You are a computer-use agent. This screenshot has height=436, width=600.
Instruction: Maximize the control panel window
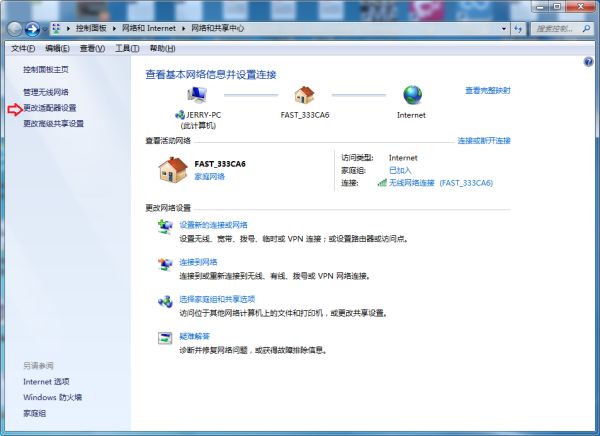pyautogui.click(x=557, y=6)
